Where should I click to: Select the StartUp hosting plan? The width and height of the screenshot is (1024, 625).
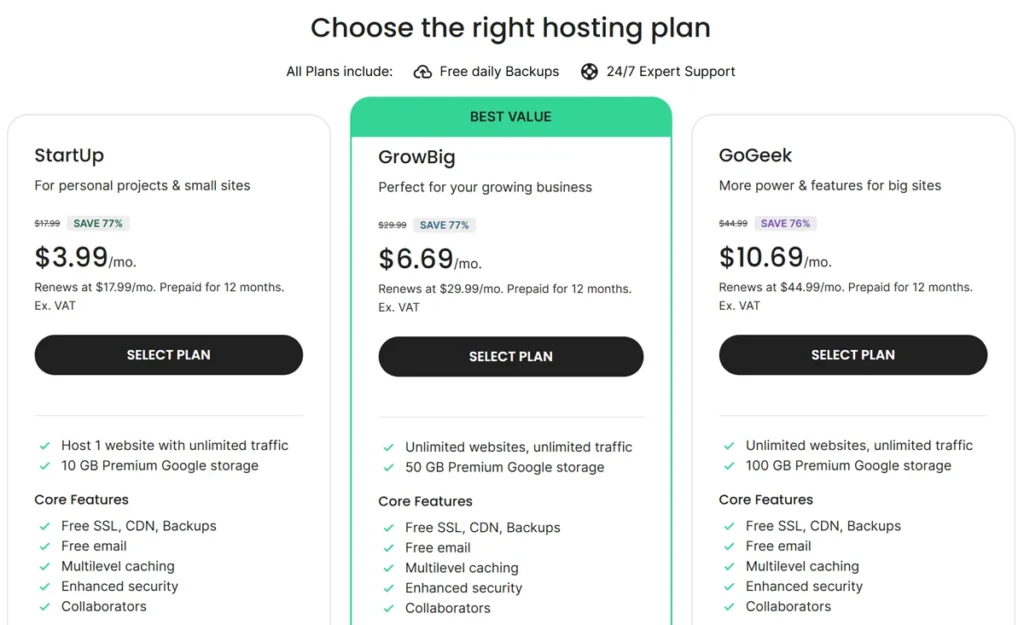[168, 355]
